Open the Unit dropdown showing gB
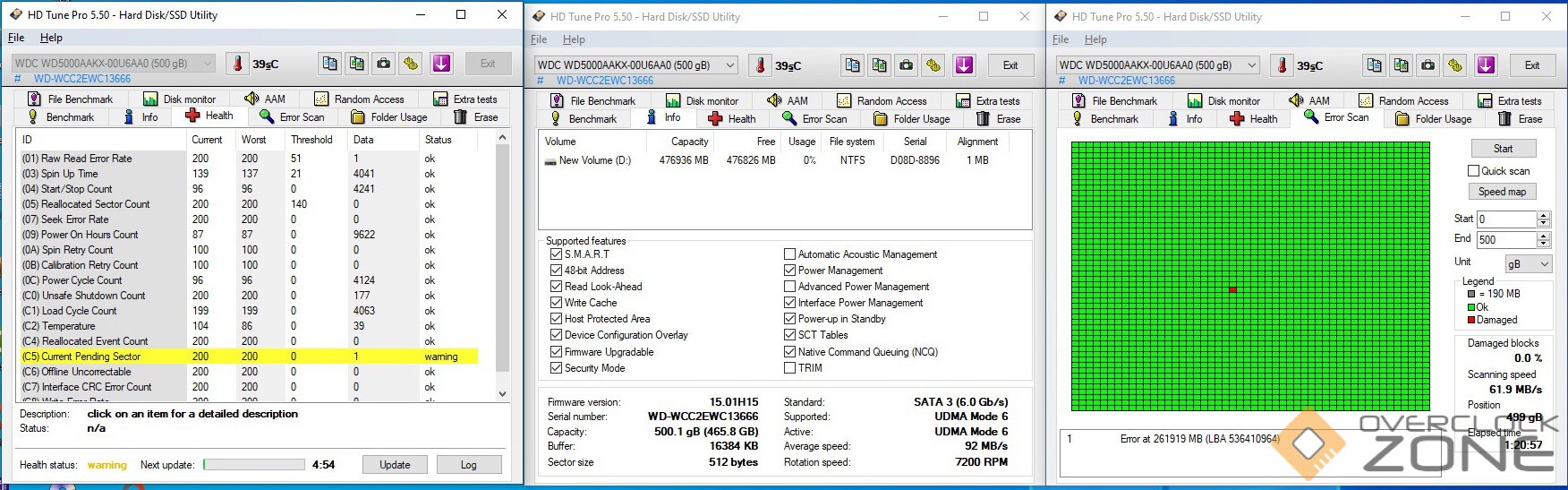Screen dimensions: 1568x490 1528,263
